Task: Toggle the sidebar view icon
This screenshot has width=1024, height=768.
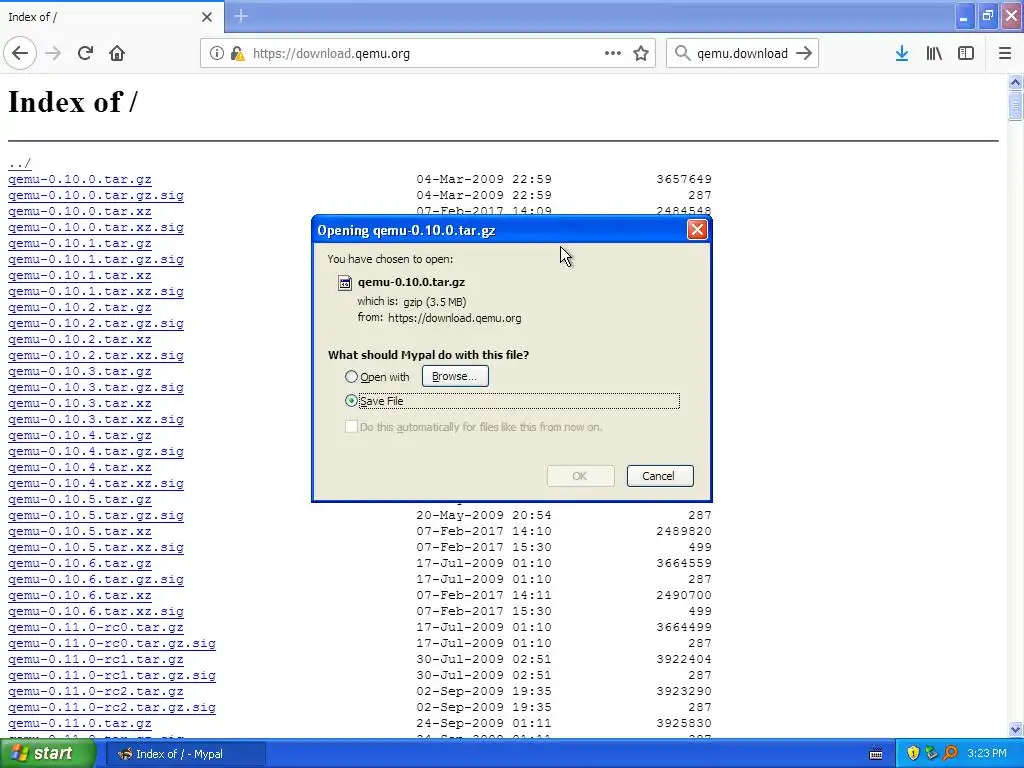Action: pos(966,54)
